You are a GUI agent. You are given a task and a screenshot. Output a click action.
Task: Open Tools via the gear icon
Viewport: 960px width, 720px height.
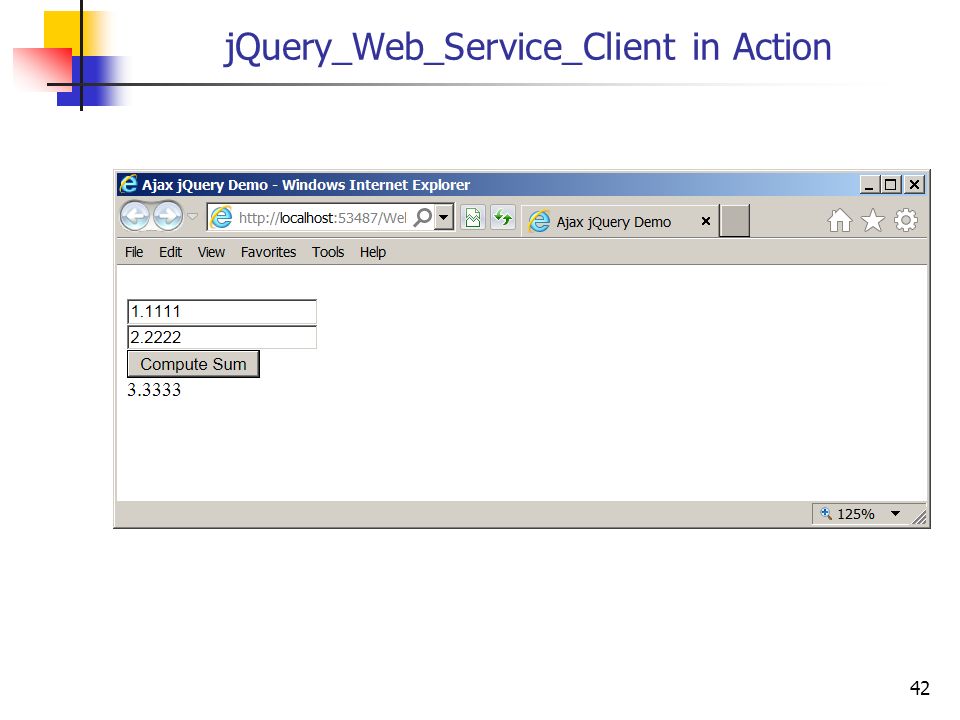point(906,220)
